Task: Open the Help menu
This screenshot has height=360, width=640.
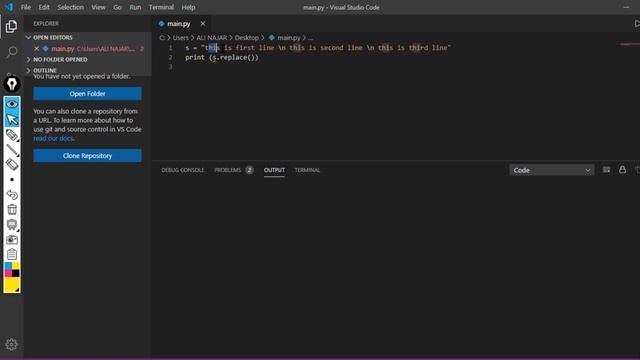Action: pyautogui.click(x=188, y=7)
